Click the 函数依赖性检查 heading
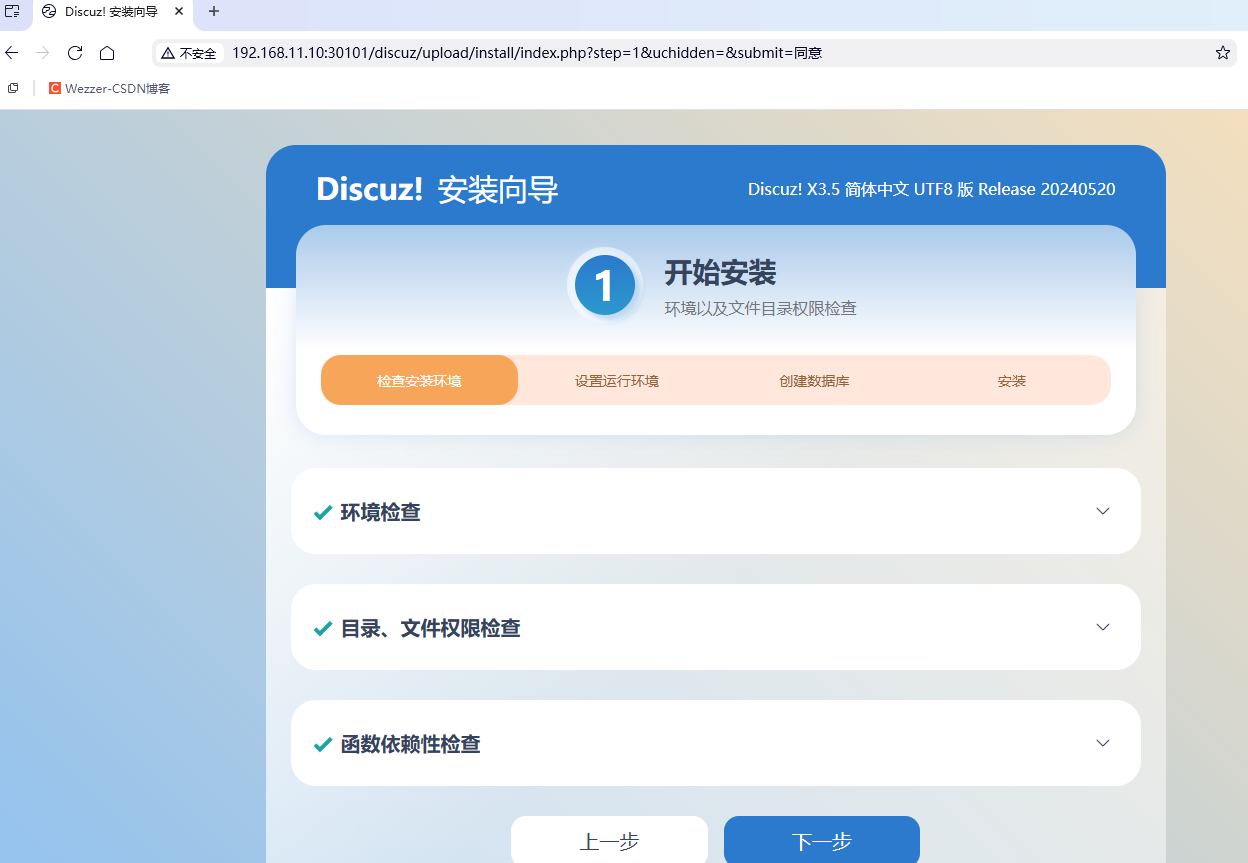 tap(410, 744)
